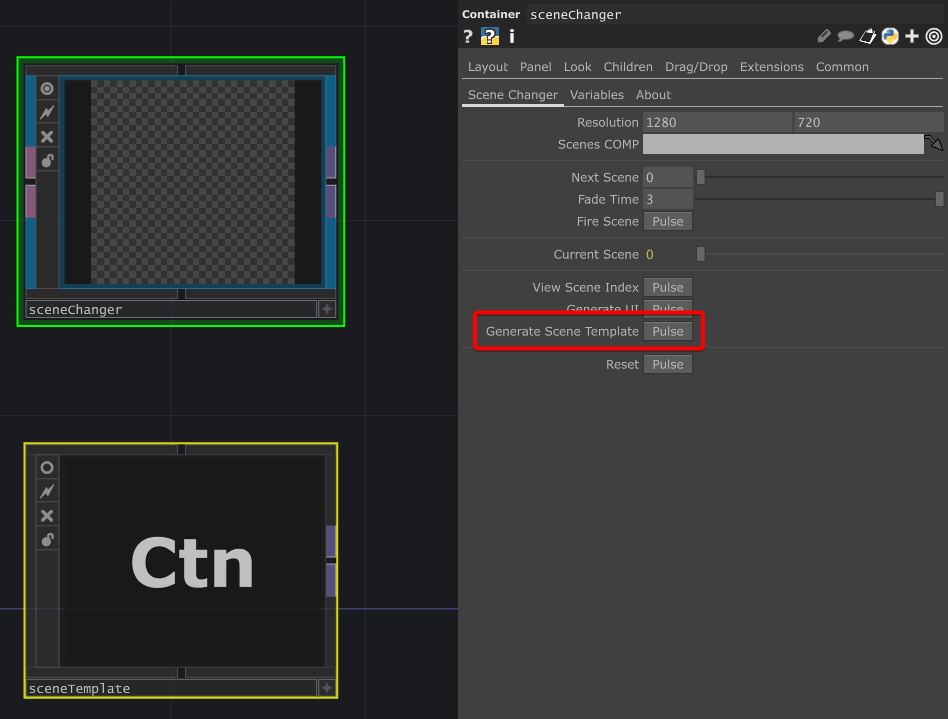Image resolution: width=948 pixels, height=719 pixels.
Task: Open the Extensions parameter tab
Action: pos(771,67)
